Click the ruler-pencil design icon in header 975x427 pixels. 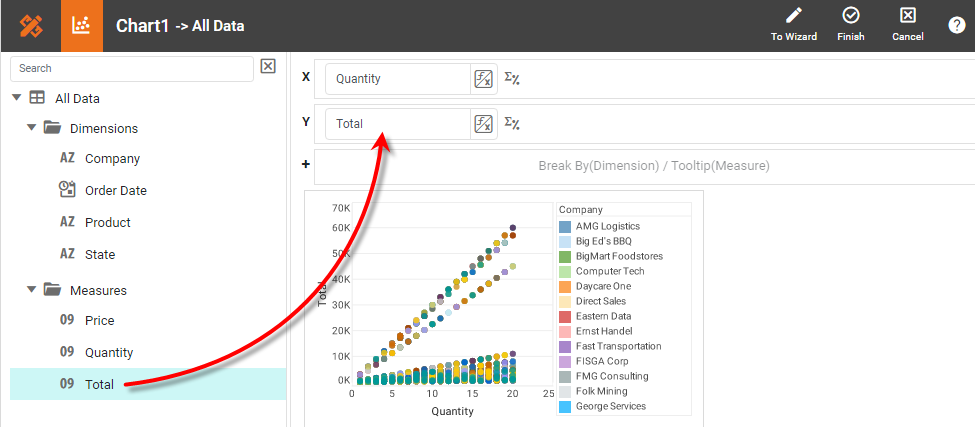30,26
